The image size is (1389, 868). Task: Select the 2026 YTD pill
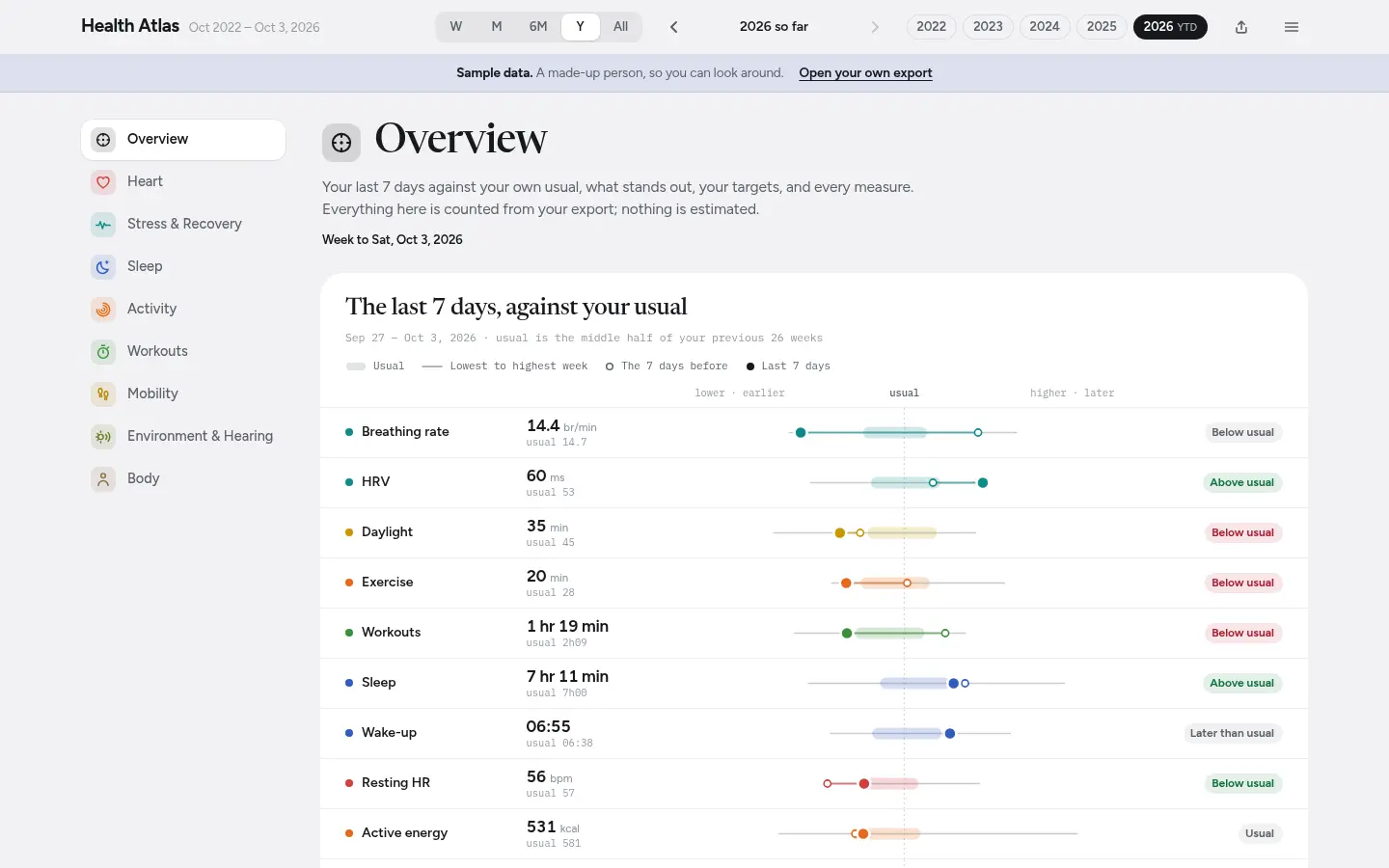coord(1170,27)
